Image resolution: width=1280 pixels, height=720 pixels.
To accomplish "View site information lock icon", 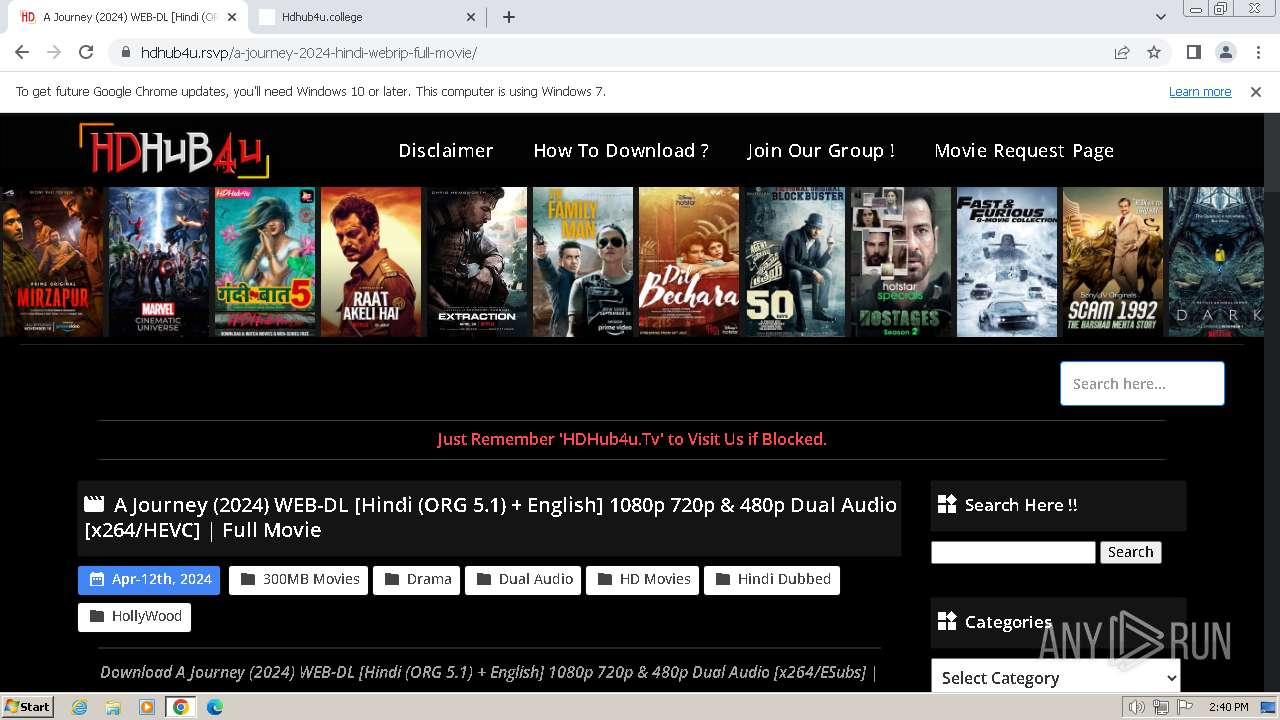I will point(126,52).
